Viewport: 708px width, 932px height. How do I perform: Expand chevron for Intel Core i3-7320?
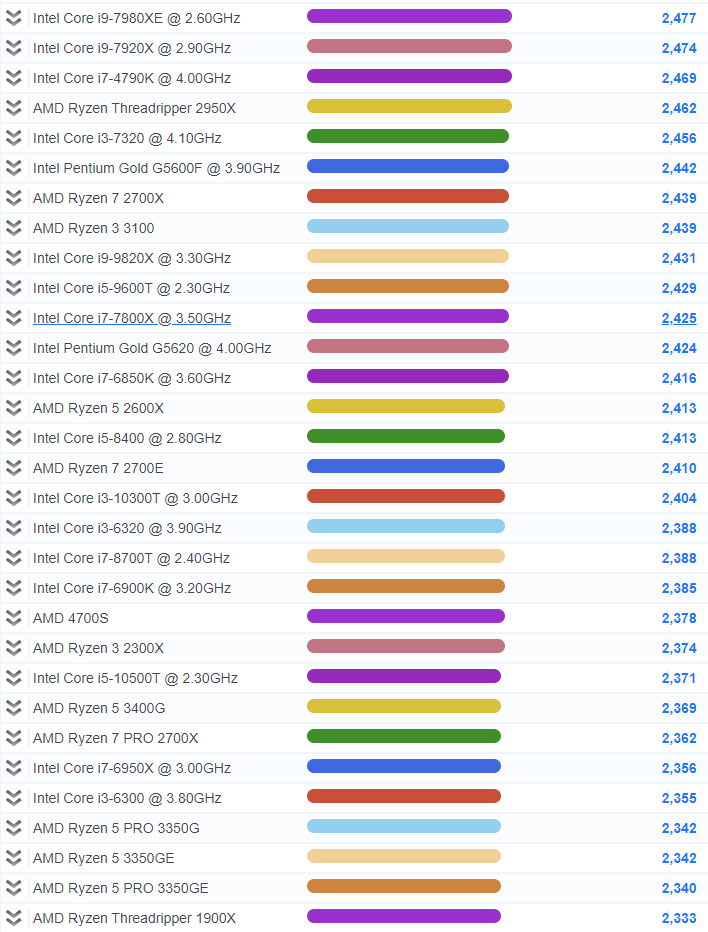pos(14,138)
